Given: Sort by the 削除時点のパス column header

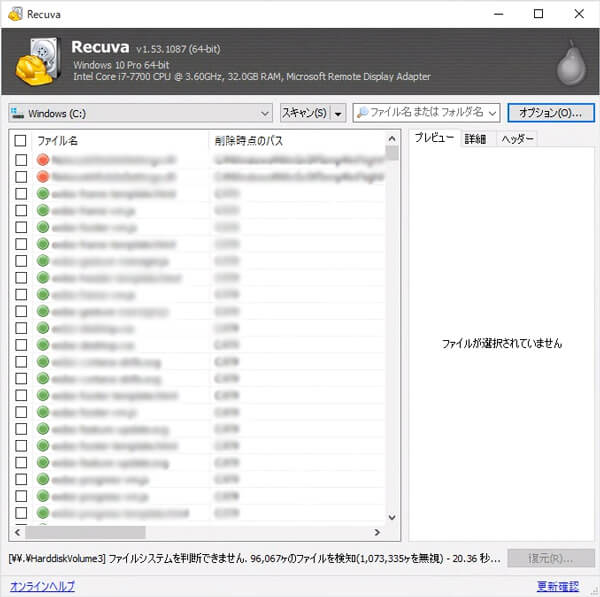Looking at the screenshot, I should tap(297, 141).
